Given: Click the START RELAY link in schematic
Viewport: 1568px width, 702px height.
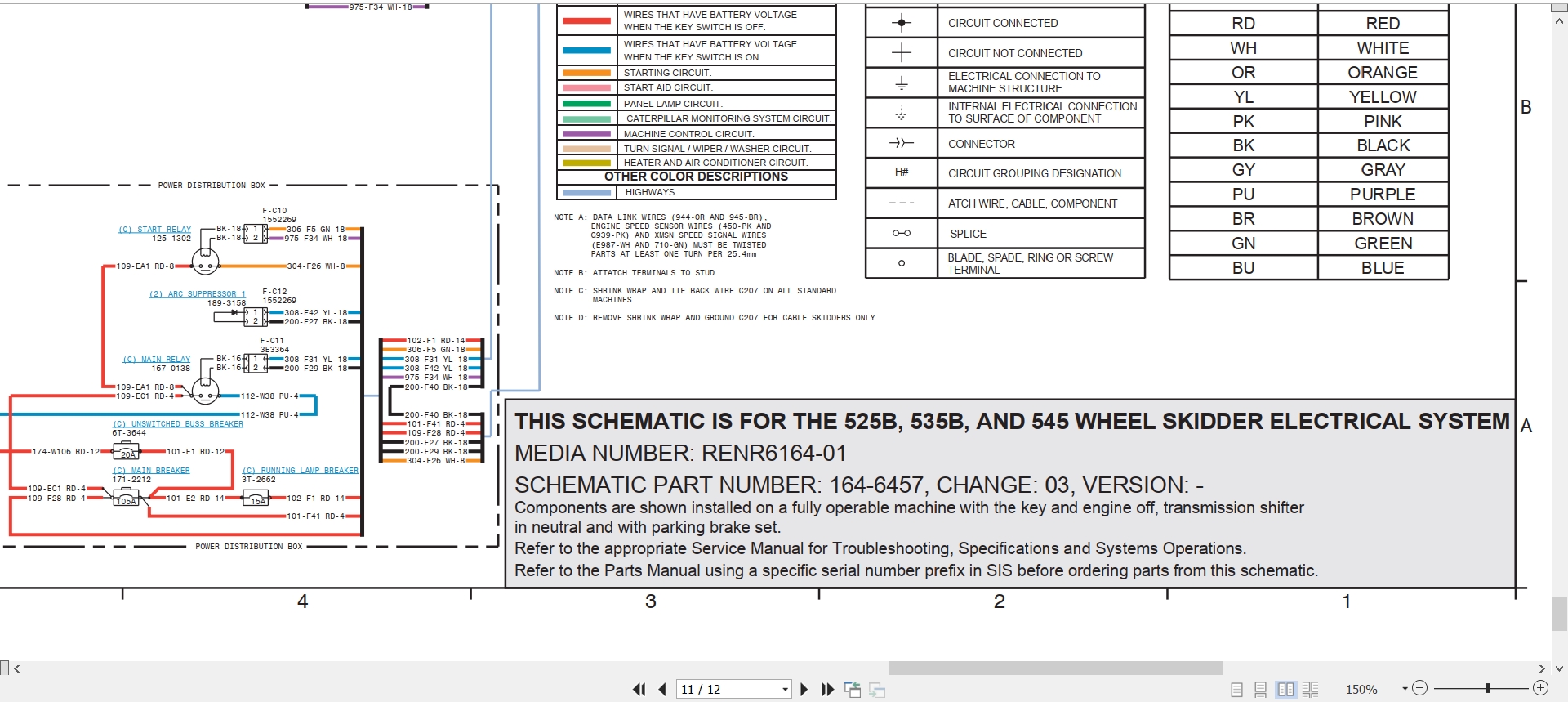Looking at the screenshot, I should 155,230.
